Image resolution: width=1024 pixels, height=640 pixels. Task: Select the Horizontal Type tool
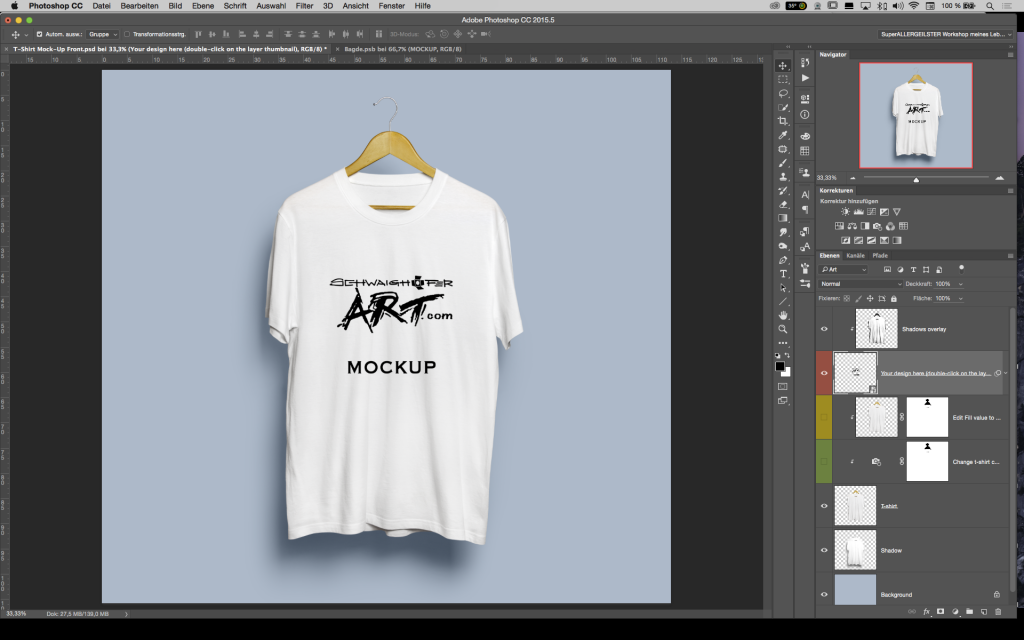pyautogui.click(x=783, y=274)
